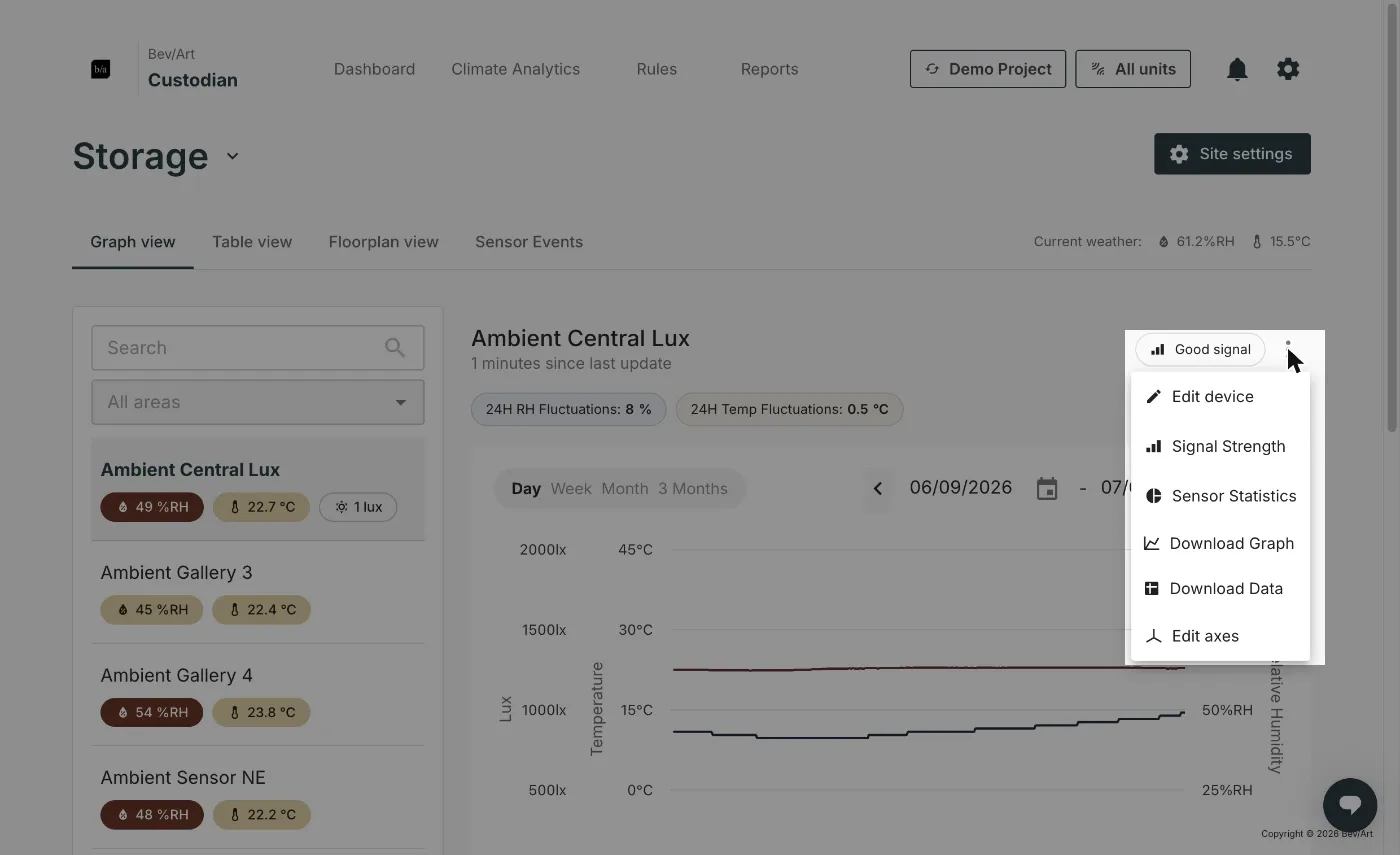Click the Bev/Art logo icon
The height and width of the screenshot is (855, 1400).
pos(100,69)
